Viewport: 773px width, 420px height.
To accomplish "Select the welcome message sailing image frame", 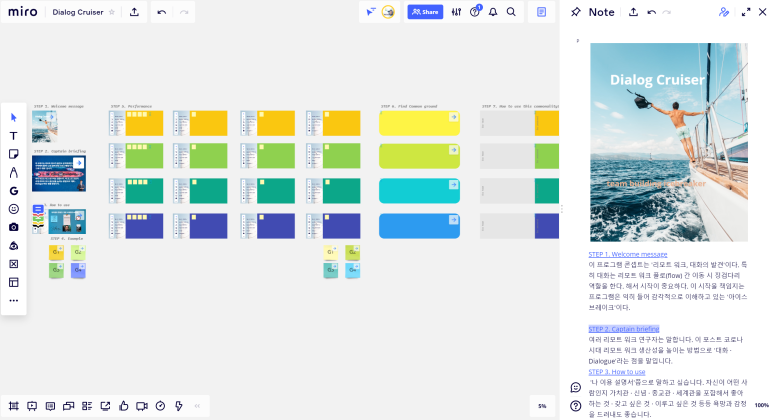I will [x=44, y=127].
